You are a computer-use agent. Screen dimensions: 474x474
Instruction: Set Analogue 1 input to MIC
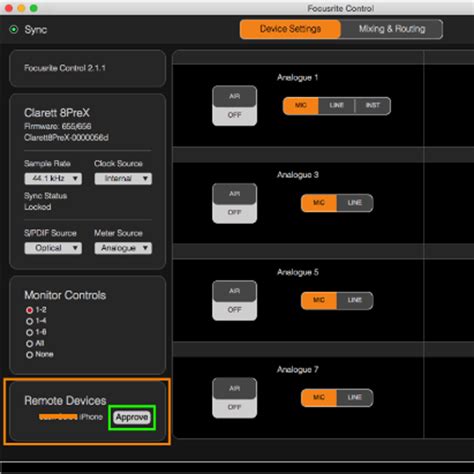click(301, 106)
